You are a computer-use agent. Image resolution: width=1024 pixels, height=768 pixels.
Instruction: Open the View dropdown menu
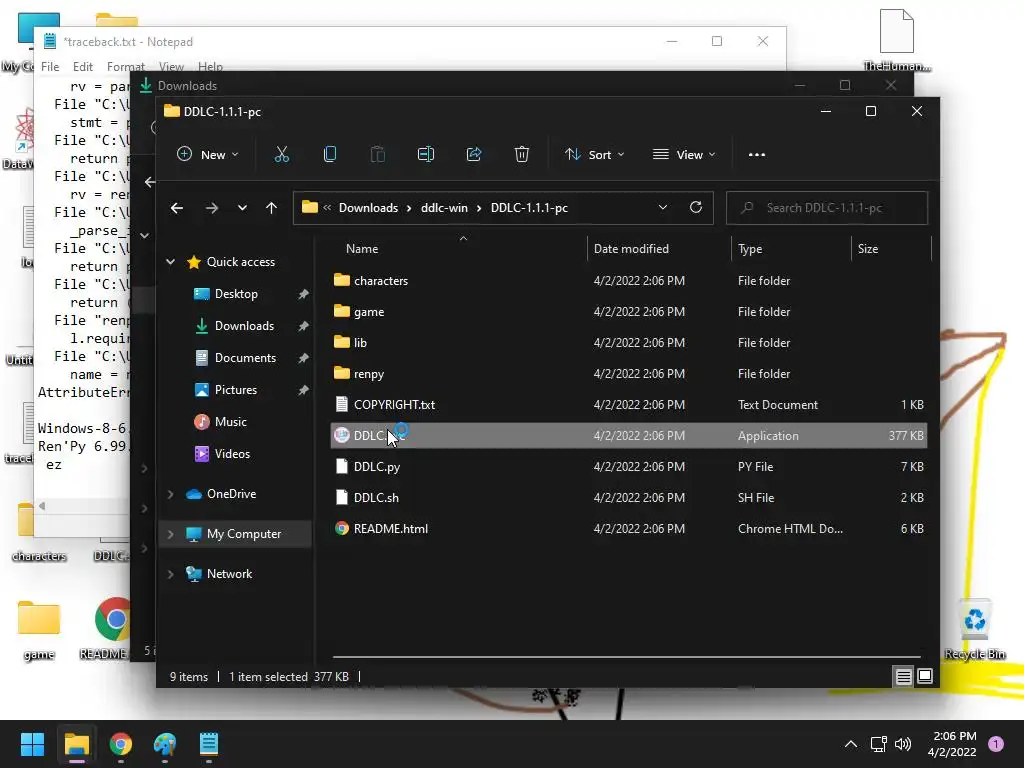click(684, 155)
